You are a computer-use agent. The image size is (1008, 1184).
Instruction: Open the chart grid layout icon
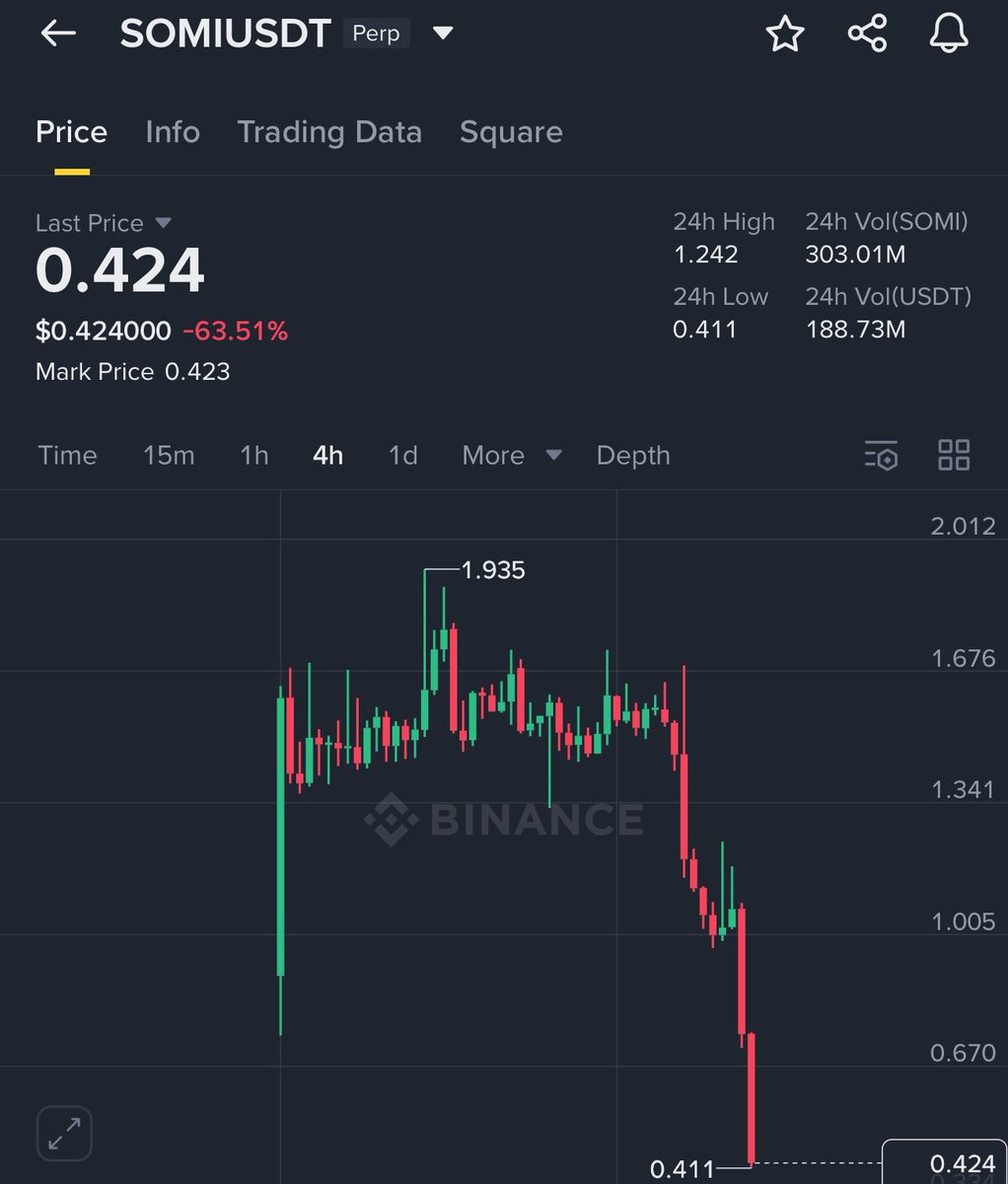[954, 455]
